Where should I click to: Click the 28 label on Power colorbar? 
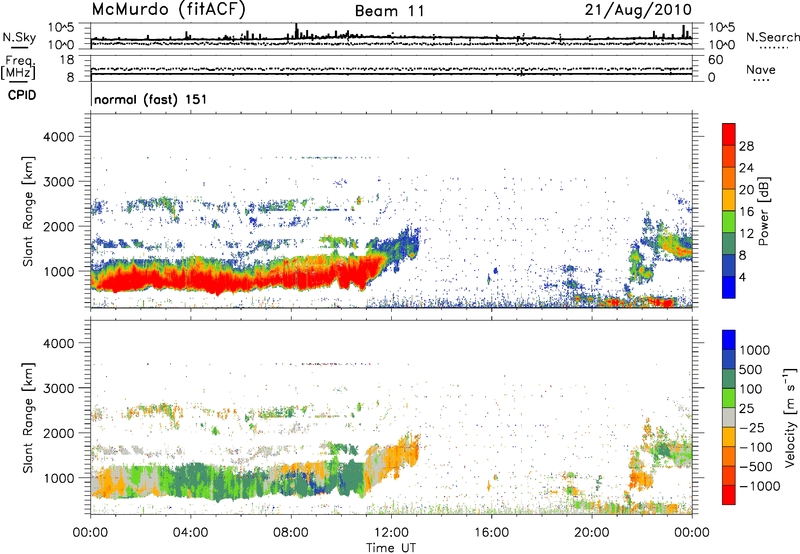(x=746, y=146)
